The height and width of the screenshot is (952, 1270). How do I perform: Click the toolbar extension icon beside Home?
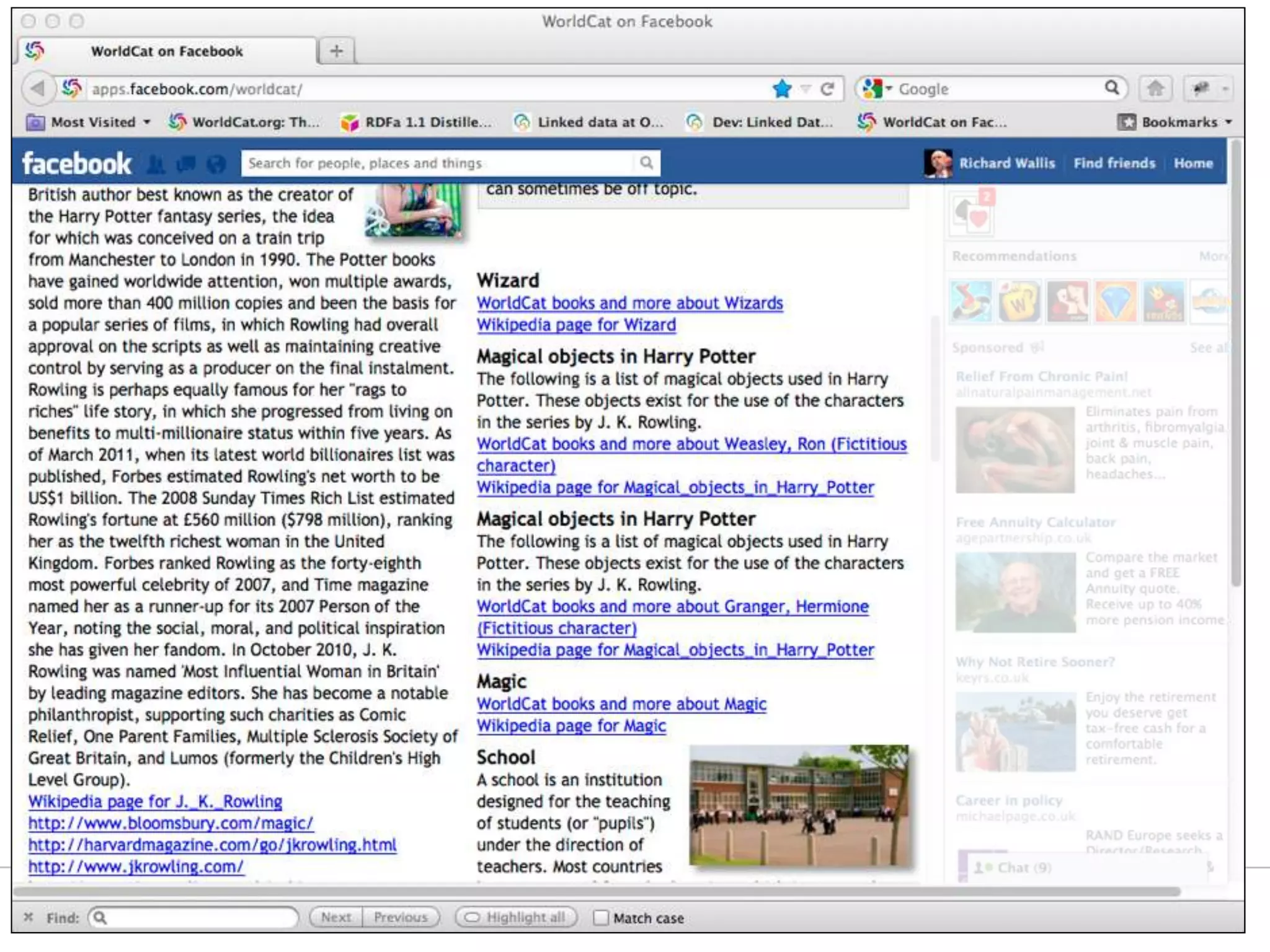1201,89
